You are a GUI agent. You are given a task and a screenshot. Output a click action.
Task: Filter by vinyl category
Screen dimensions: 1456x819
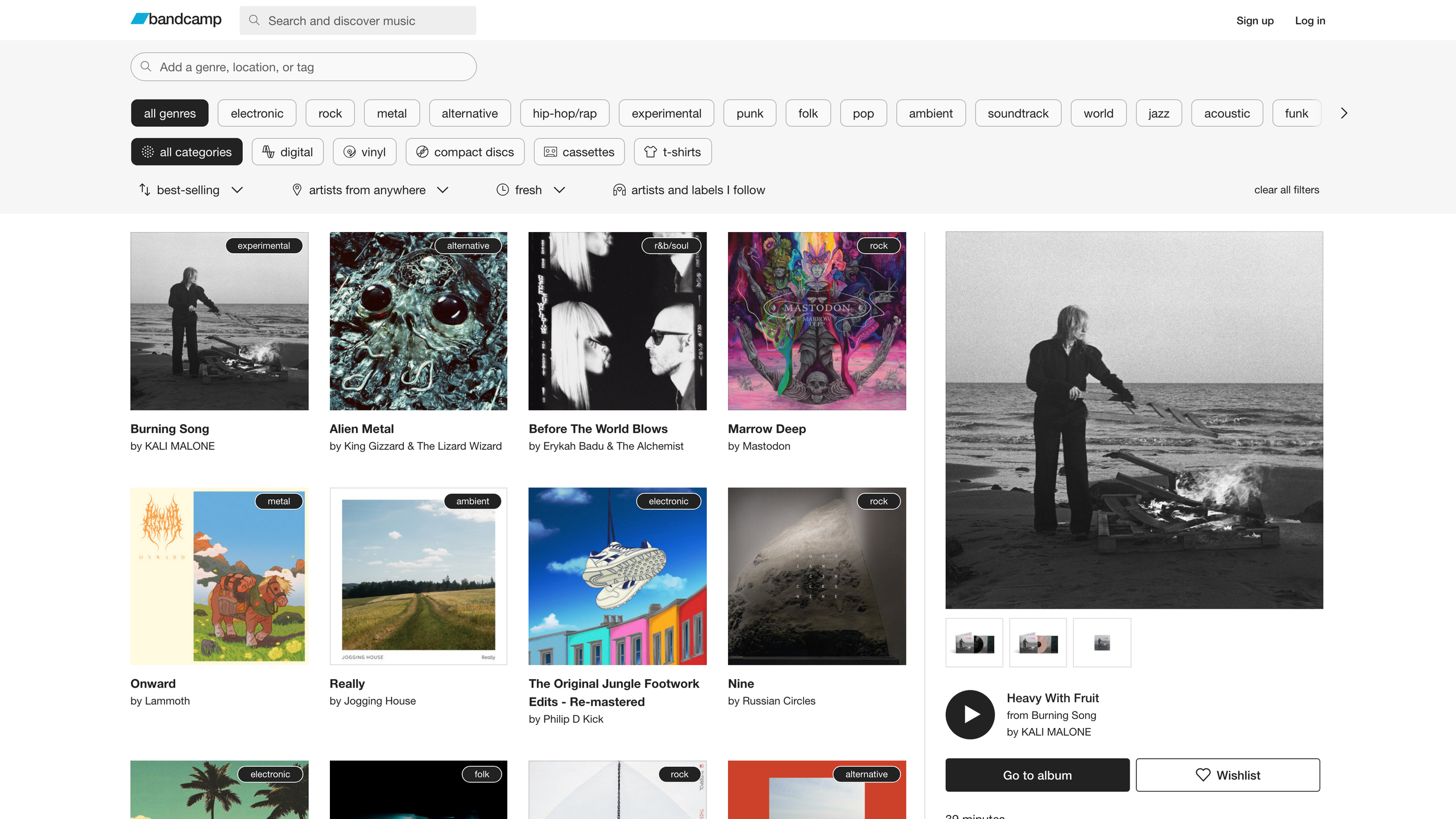[x=365, y=152]
